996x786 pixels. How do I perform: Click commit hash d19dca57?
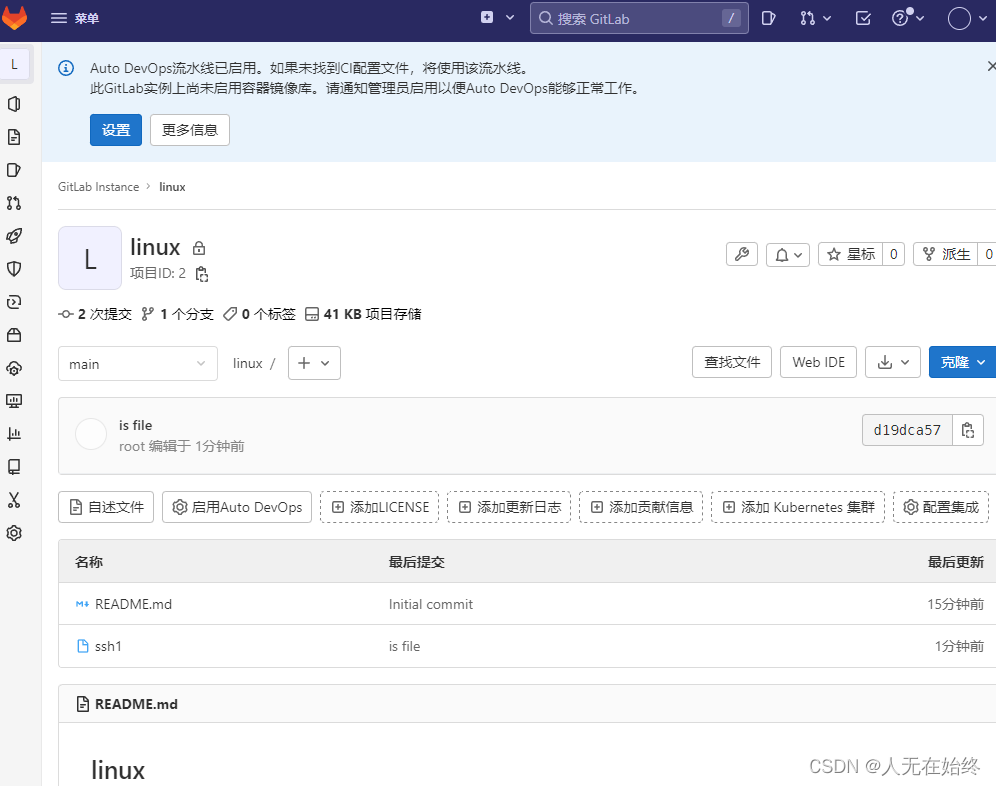pyautogui.click(x=907, y=430)
